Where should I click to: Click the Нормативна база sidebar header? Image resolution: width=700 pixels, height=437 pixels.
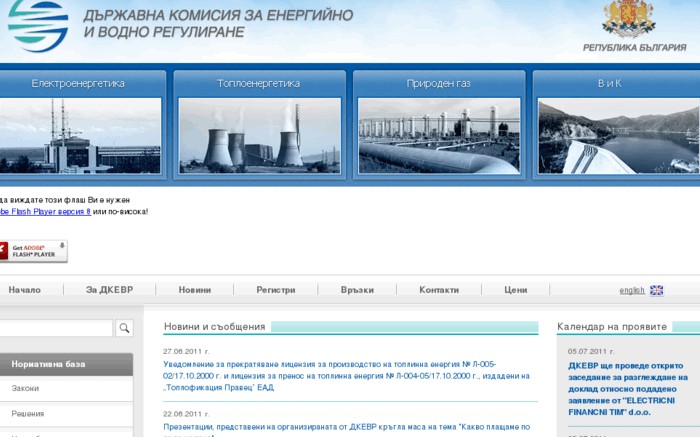(x=66, y=364)
